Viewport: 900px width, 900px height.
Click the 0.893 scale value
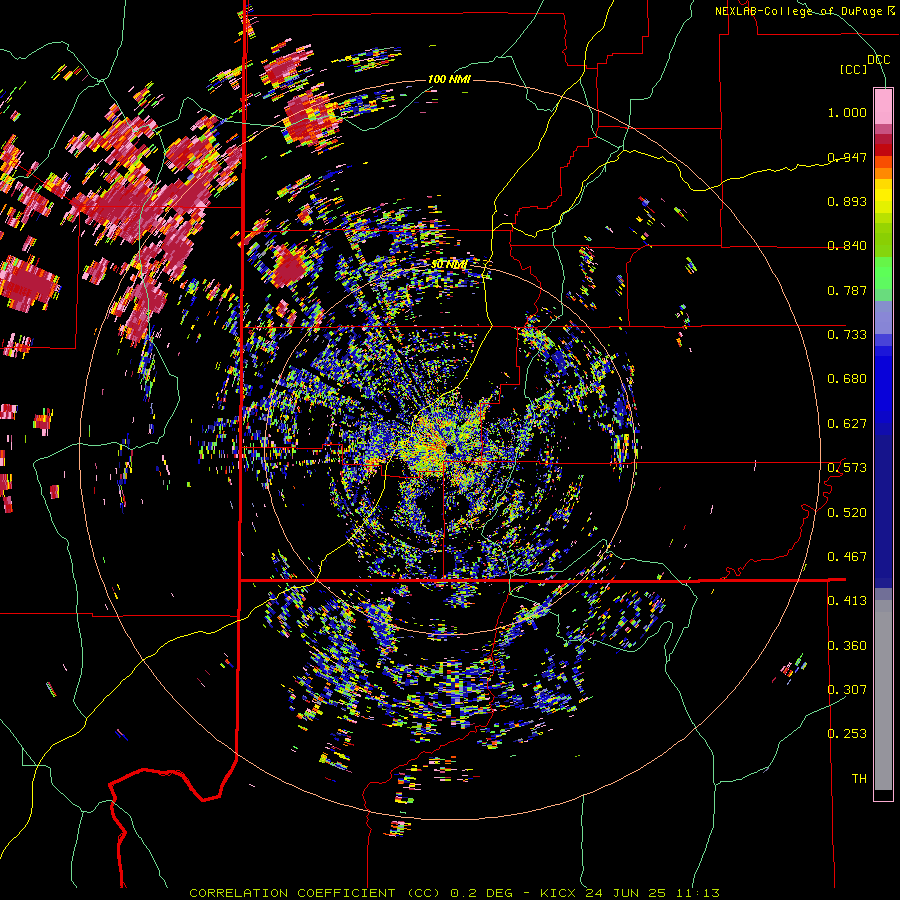pos(847,201)
